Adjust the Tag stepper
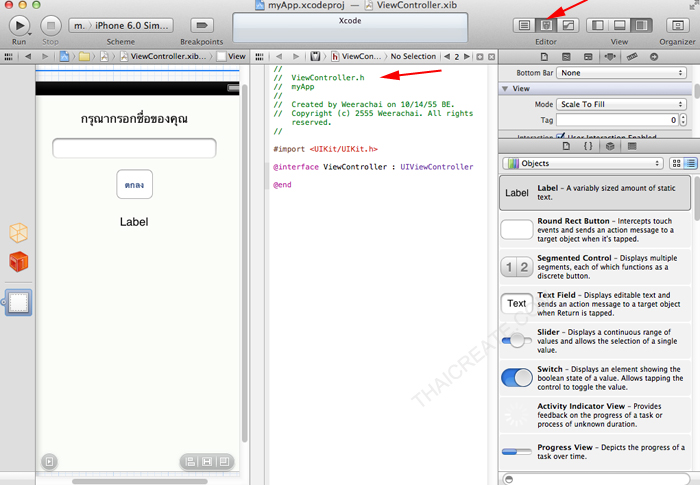 (683, 120)
